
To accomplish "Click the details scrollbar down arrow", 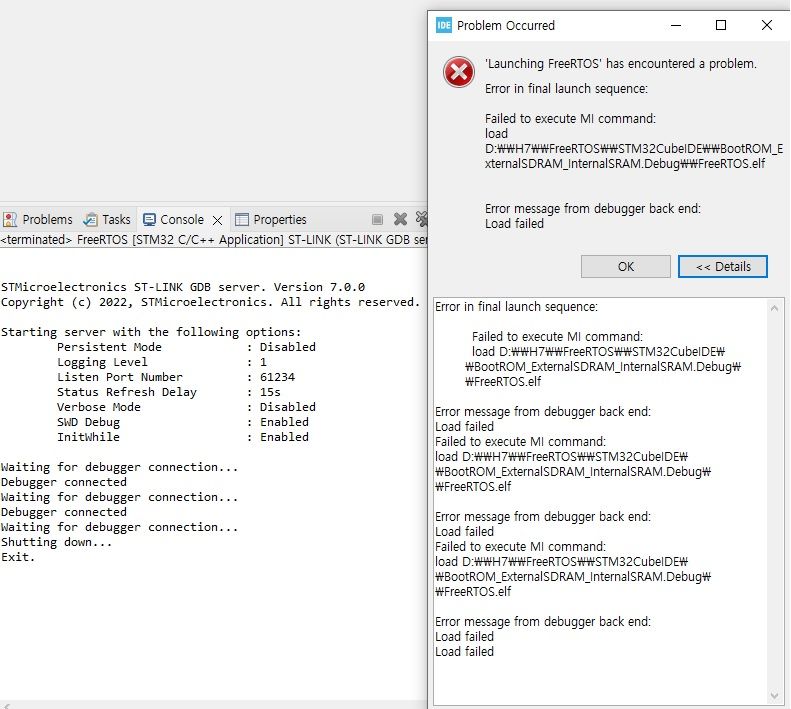I will point(774,696).
